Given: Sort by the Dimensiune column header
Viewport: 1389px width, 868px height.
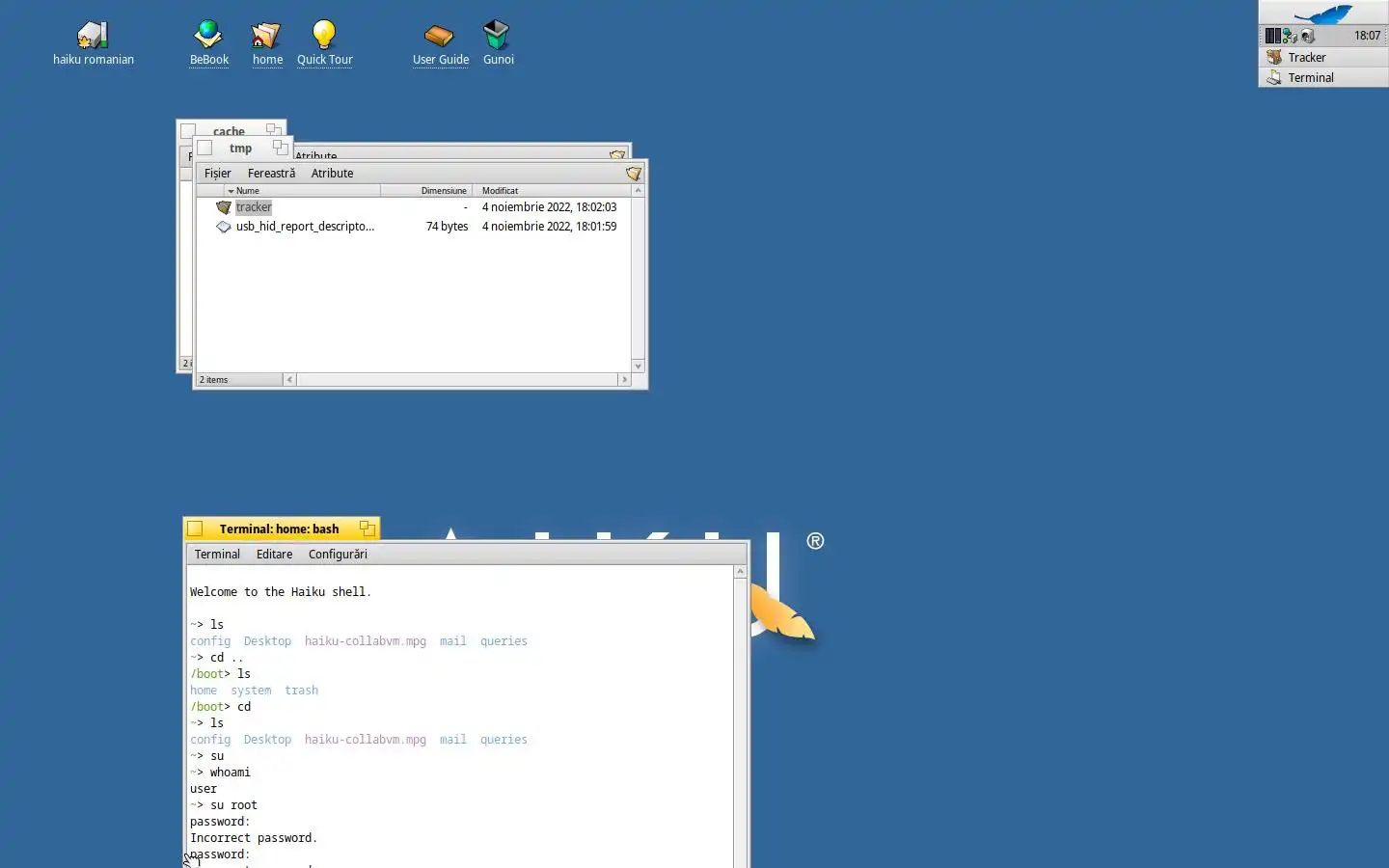Looking at the screenshot, I should pos(426,191).
